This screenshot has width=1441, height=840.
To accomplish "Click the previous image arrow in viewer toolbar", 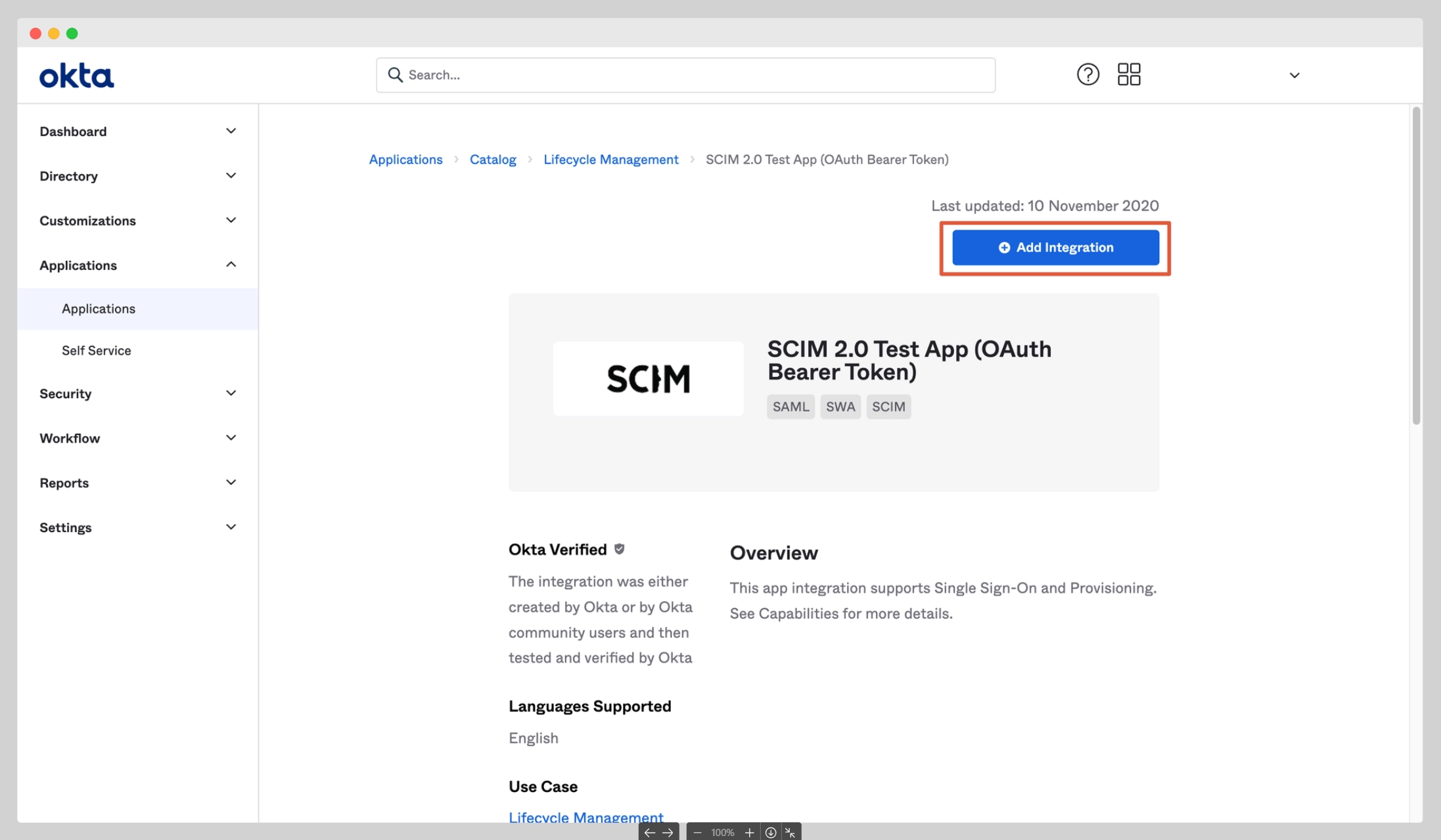I will pyautogui.click(x=649, y=832).
